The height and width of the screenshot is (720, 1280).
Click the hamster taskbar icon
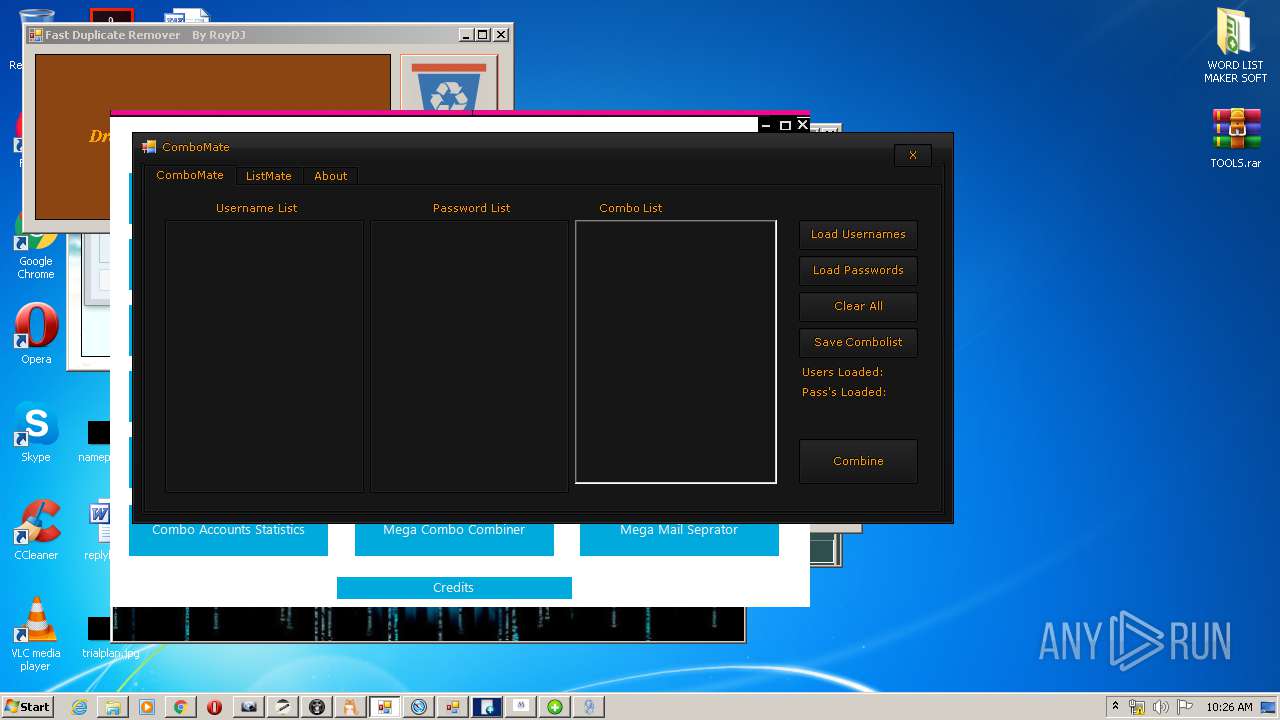(x=351, y=707)
